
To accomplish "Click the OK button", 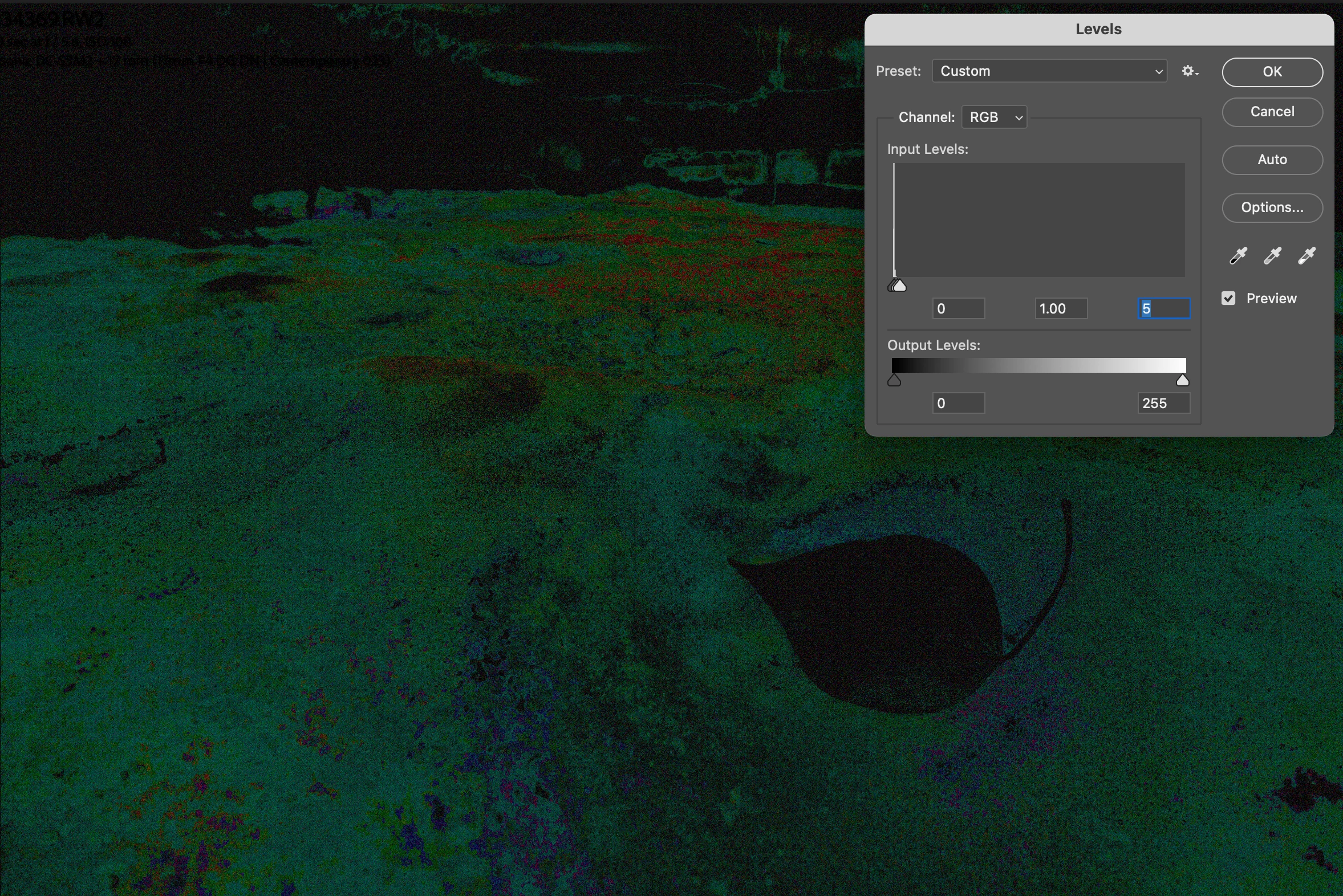I will tap(1272, 72).
